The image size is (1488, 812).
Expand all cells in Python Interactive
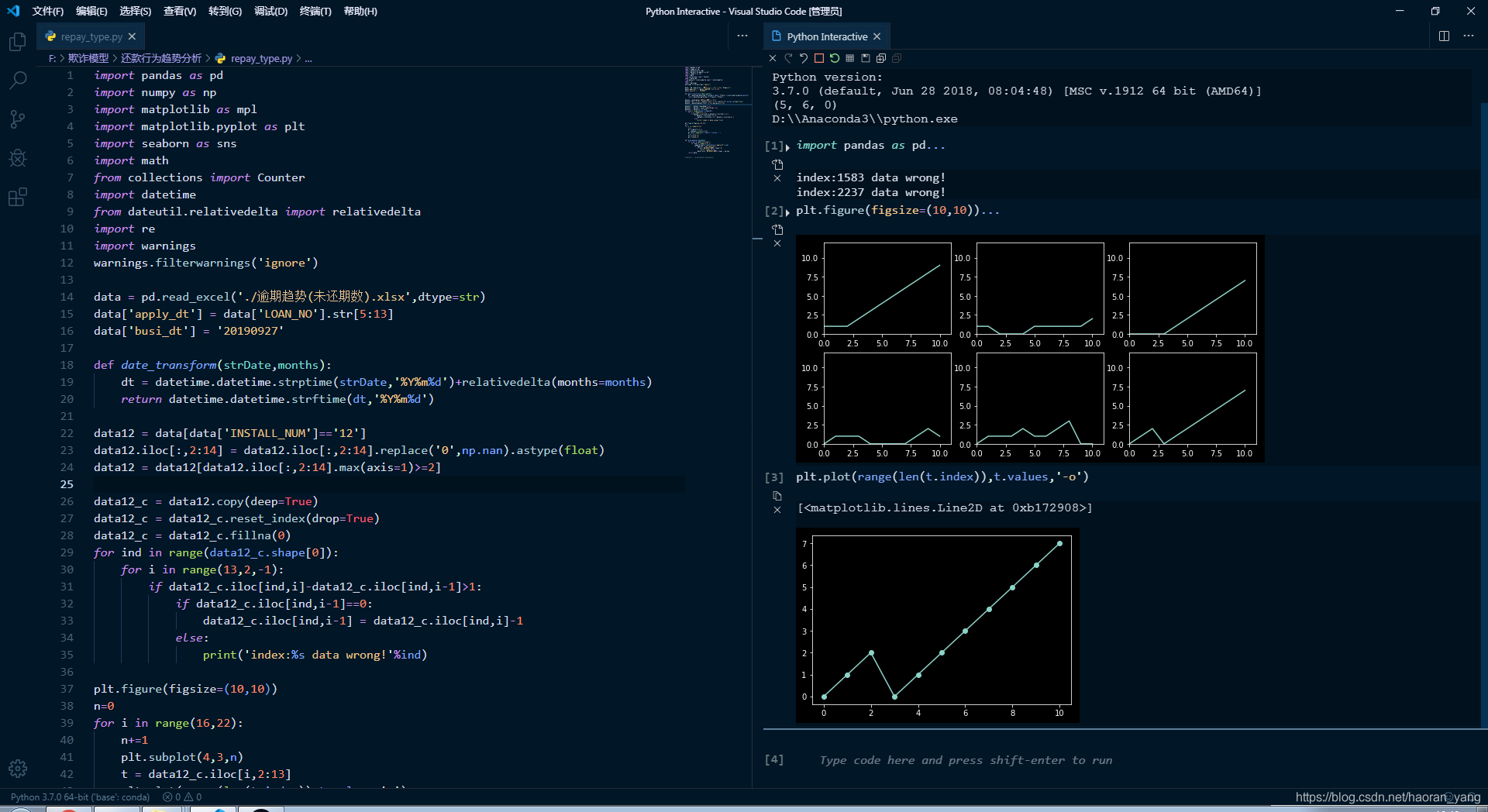click(x=881, y=58)
